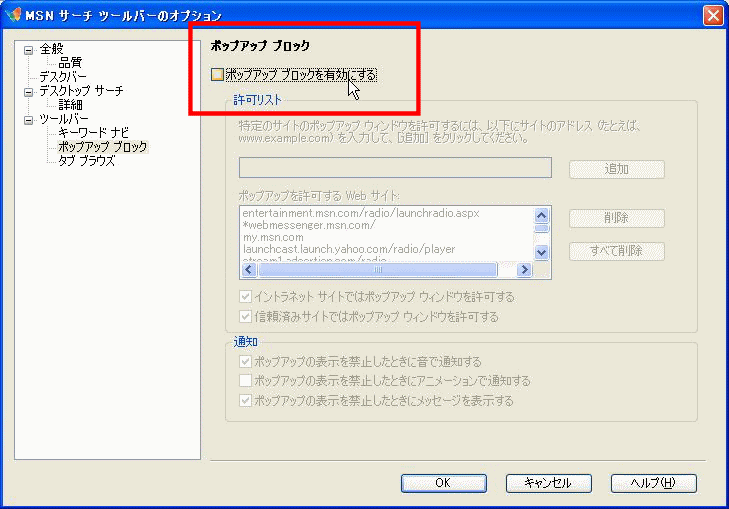This screenshot has width=729, height=509.
Task: Open ヘルプ(H) button
Action: [x=654, y=483]
